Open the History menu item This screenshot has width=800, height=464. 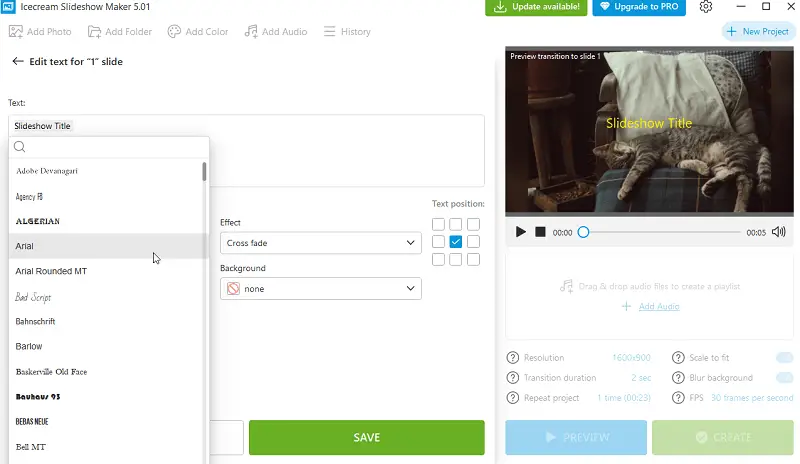tap(346, 32)
